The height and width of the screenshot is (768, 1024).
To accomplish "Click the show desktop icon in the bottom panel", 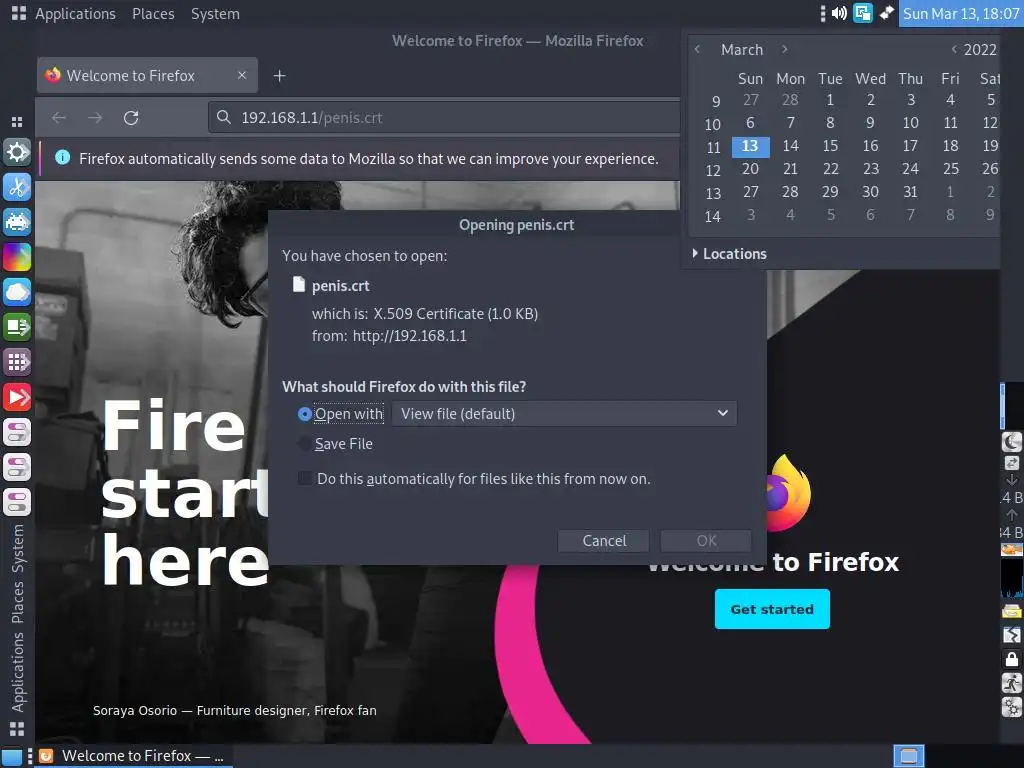I will pyautogui.click(x=12, y=756).
